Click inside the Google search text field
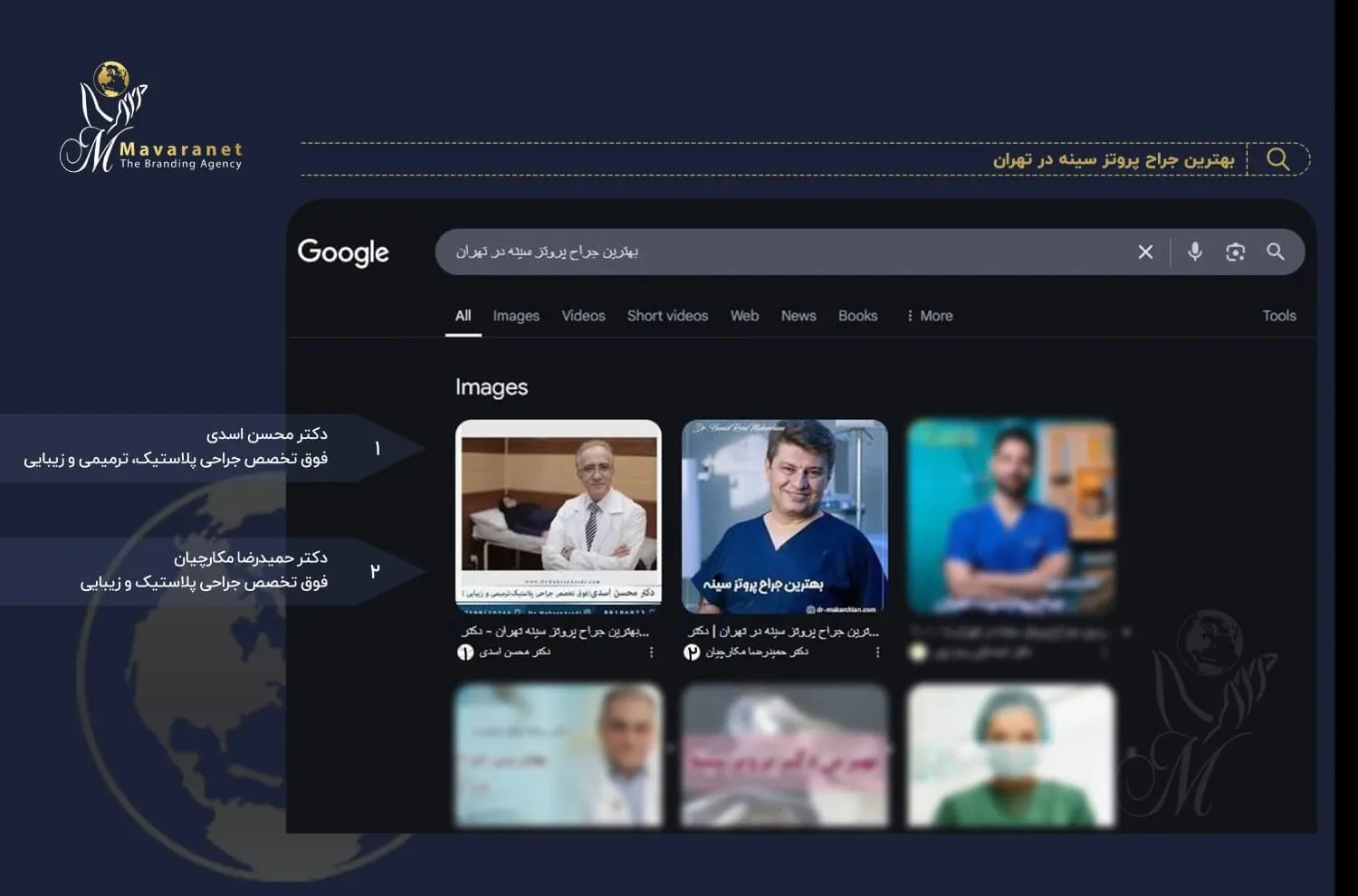 click(x=779, y=252)
